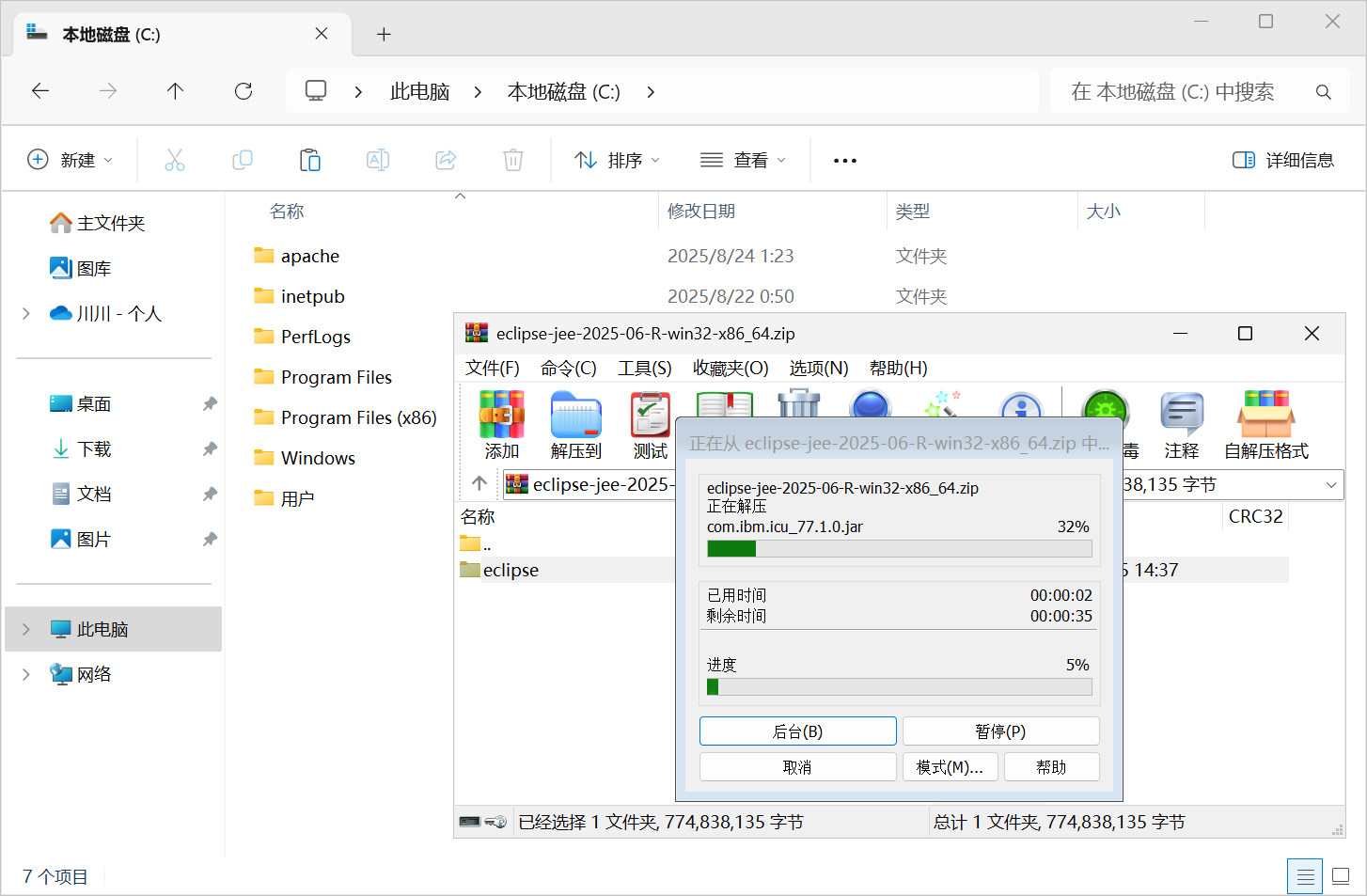The width and height of the screenshot is (1367, 896).
Task: Click the WinRAR go-up-one-level arrow
Action: click(x=479, y=483)
